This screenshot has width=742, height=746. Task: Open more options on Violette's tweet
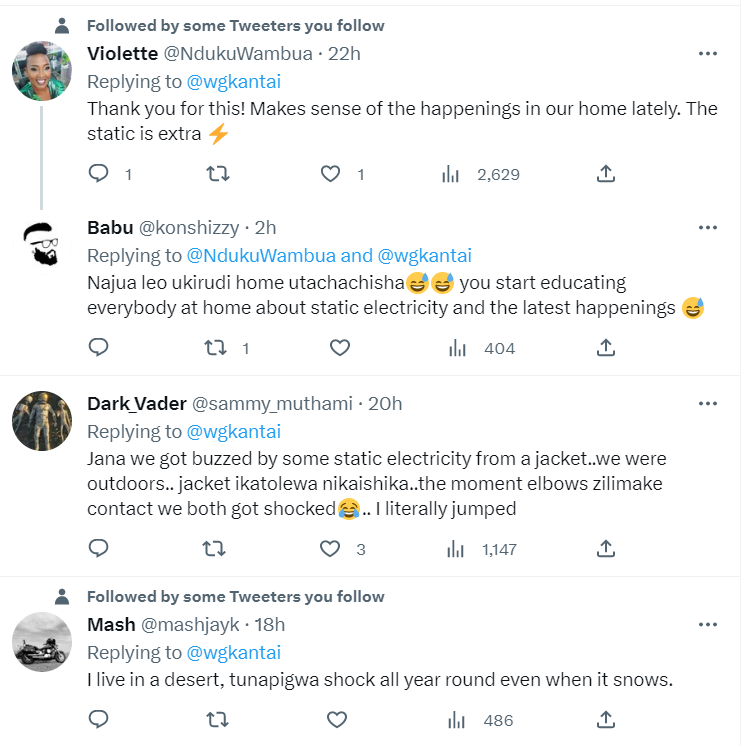click(707, 53)
